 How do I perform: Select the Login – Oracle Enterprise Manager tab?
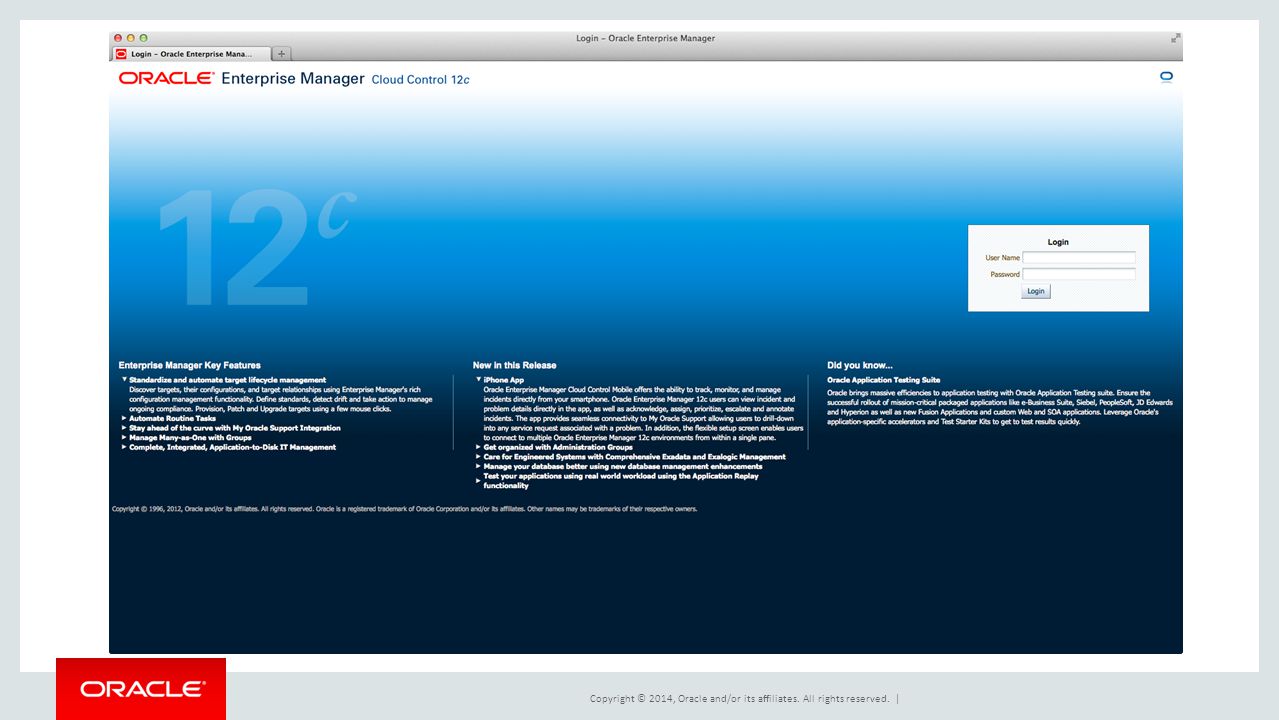(192, 54)
